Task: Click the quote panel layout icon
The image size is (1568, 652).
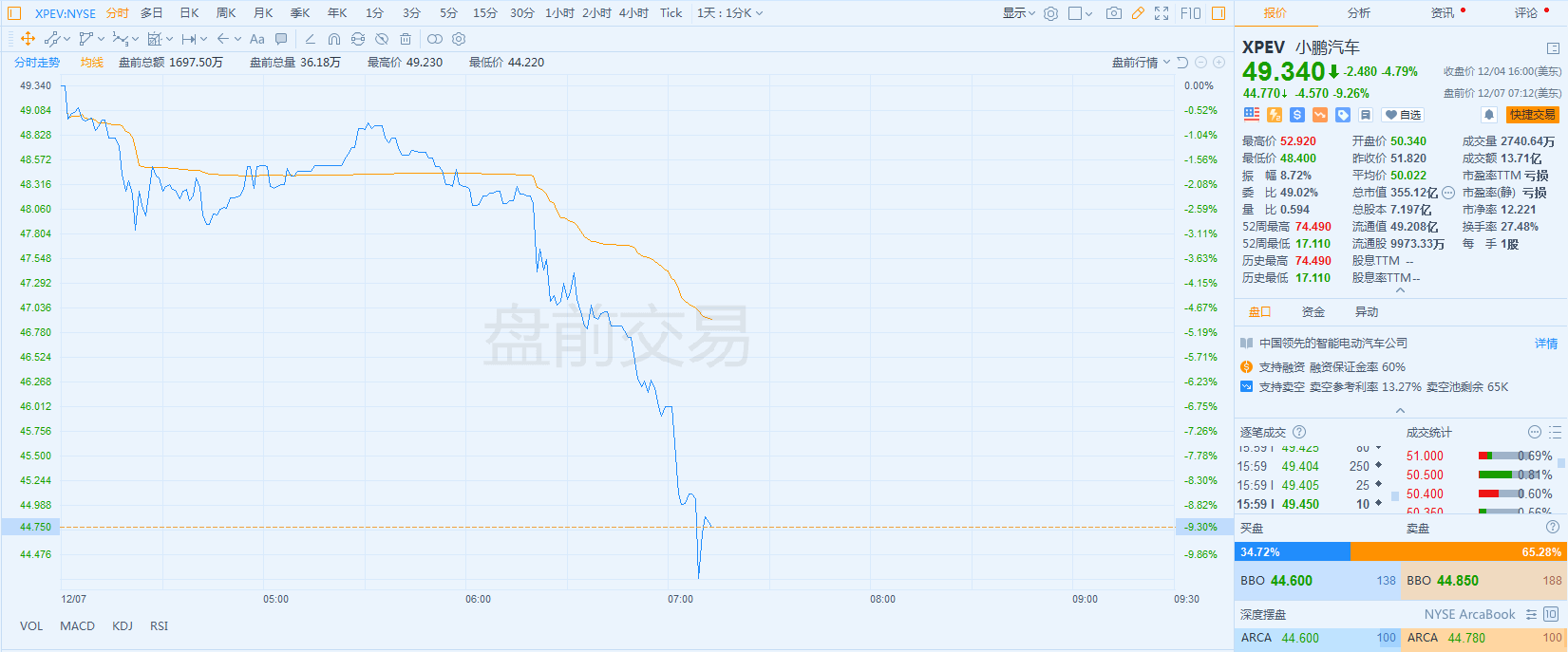Action: pos(1553,47)
